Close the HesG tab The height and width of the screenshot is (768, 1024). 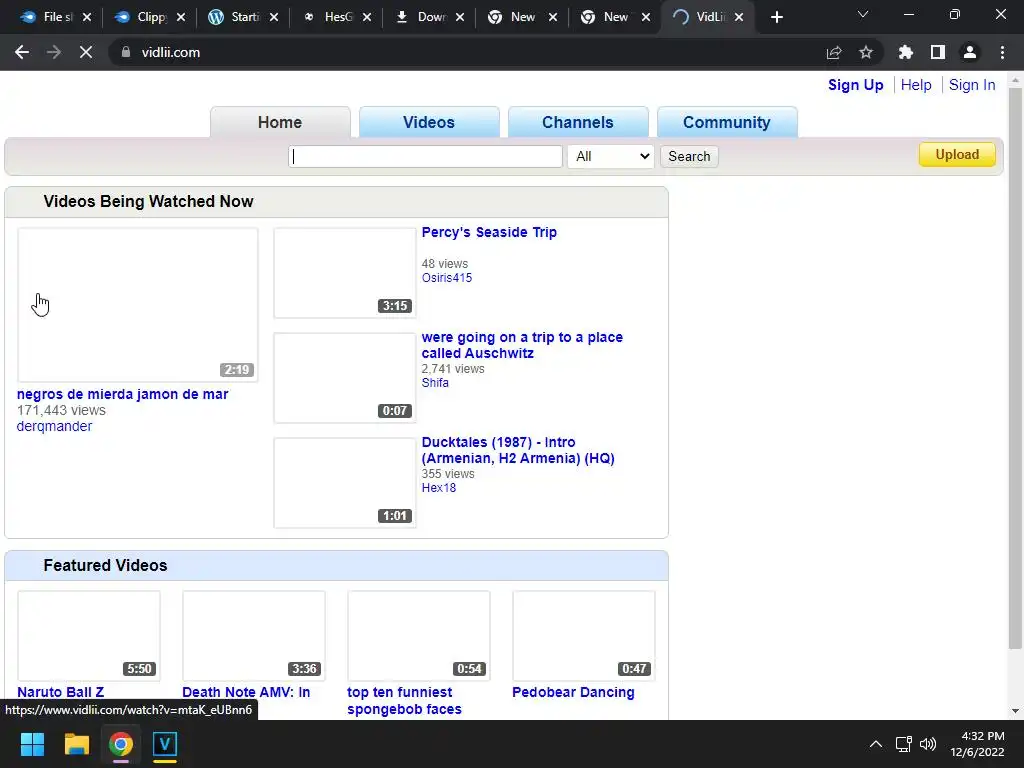tap(367, 18)
